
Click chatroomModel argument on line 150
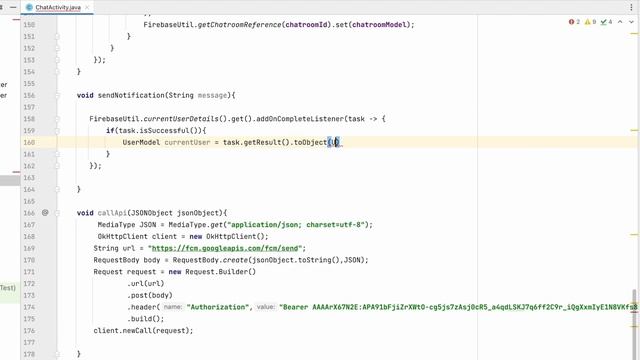(x=380, y=24)
